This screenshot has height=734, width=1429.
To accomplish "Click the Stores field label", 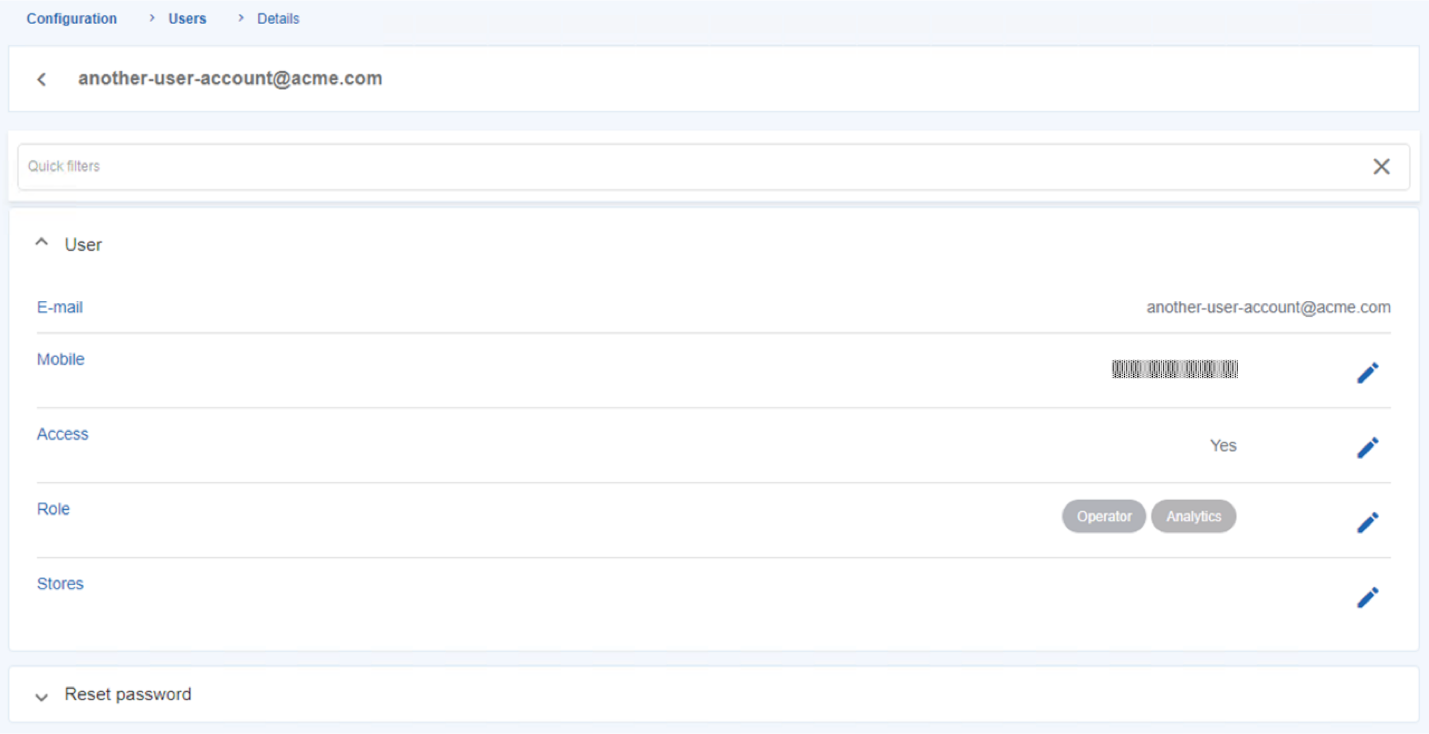I will 60,584.
